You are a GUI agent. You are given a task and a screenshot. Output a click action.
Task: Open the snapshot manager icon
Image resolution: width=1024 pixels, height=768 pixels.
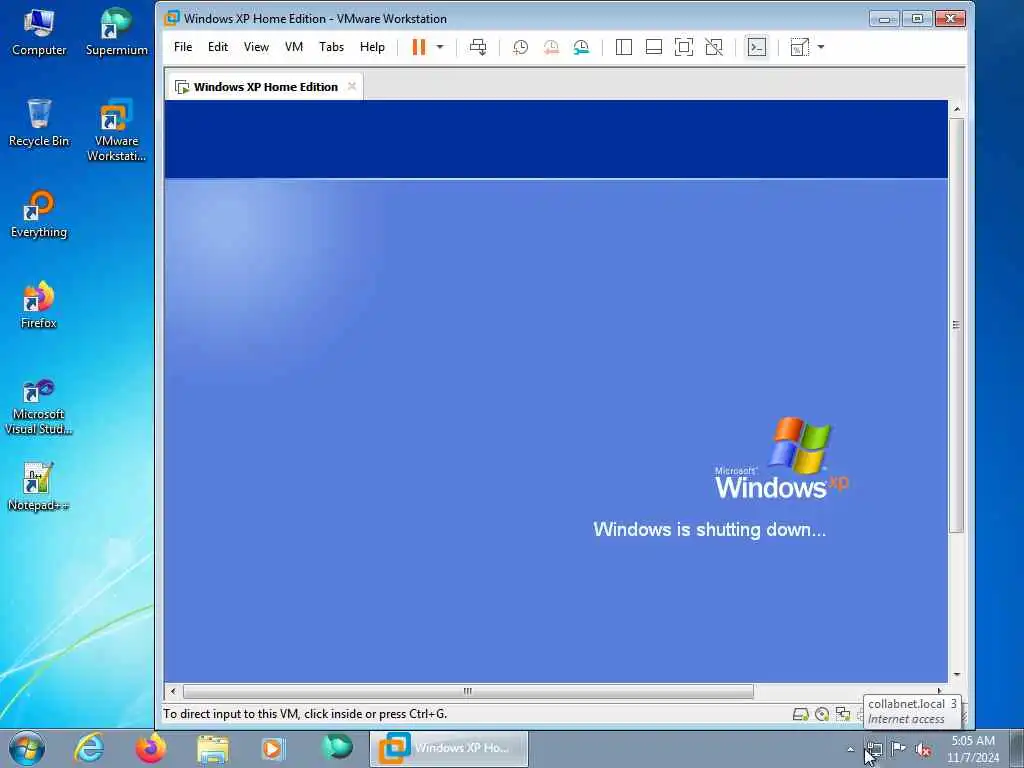(581, 47)
